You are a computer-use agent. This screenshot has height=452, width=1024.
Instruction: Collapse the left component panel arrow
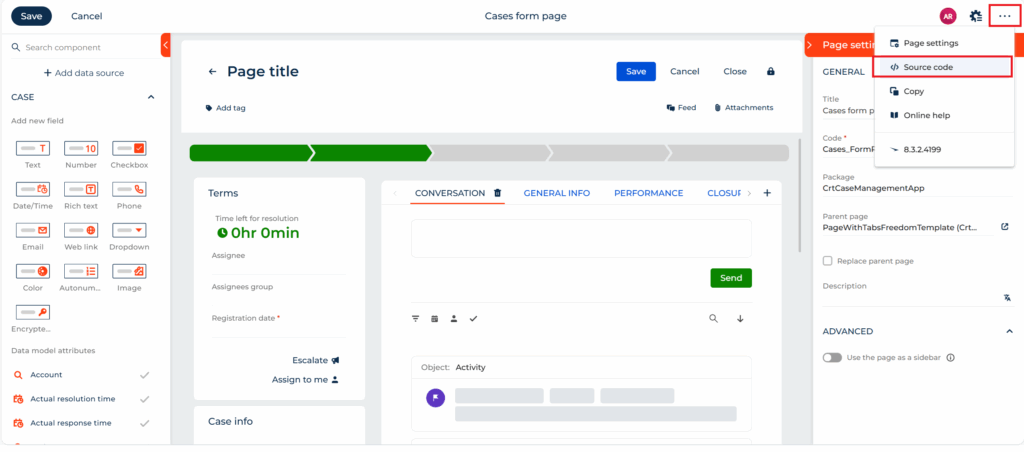pyautogui.click(x=165, y=45)
